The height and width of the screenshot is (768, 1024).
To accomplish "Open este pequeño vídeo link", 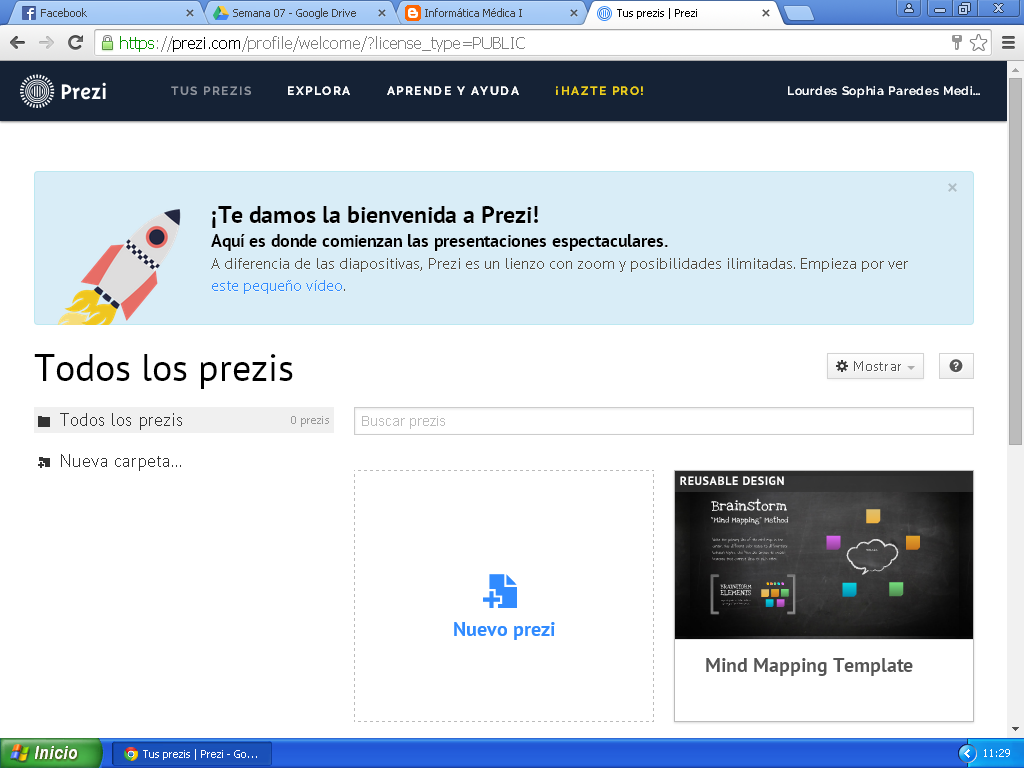I will [x=276, y=286].
